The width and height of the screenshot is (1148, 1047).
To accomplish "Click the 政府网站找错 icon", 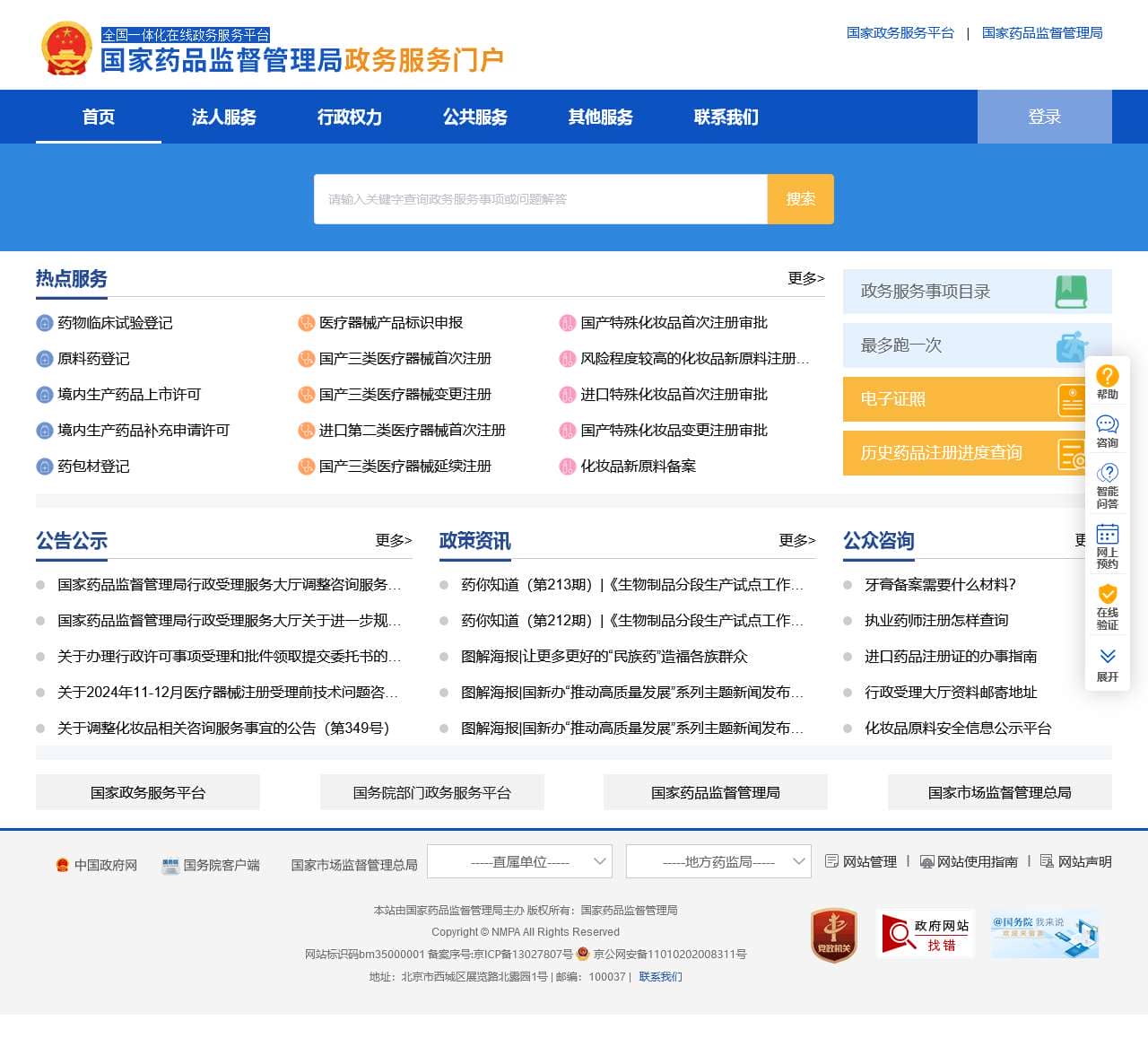I will tap(925, 934).
